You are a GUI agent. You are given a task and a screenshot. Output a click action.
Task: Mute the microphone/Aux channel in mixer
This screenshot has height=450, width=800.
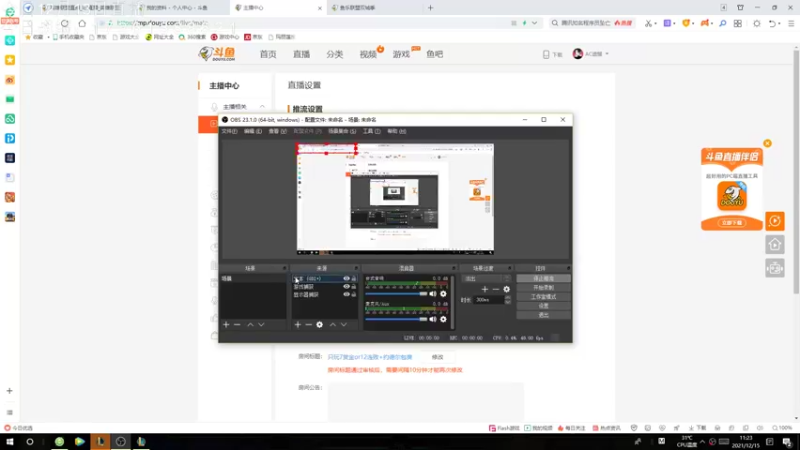(433, 319)
